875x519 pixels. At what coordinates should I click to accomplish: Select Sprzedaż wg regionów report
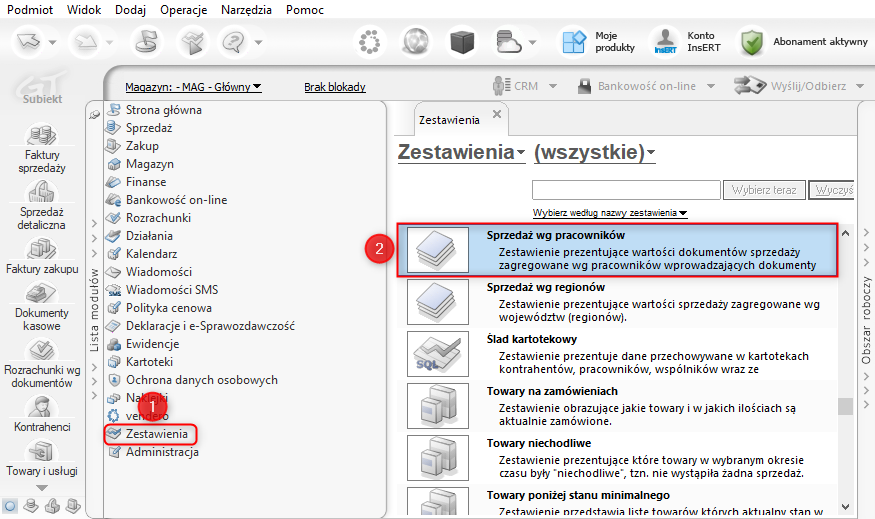[617, 302]
